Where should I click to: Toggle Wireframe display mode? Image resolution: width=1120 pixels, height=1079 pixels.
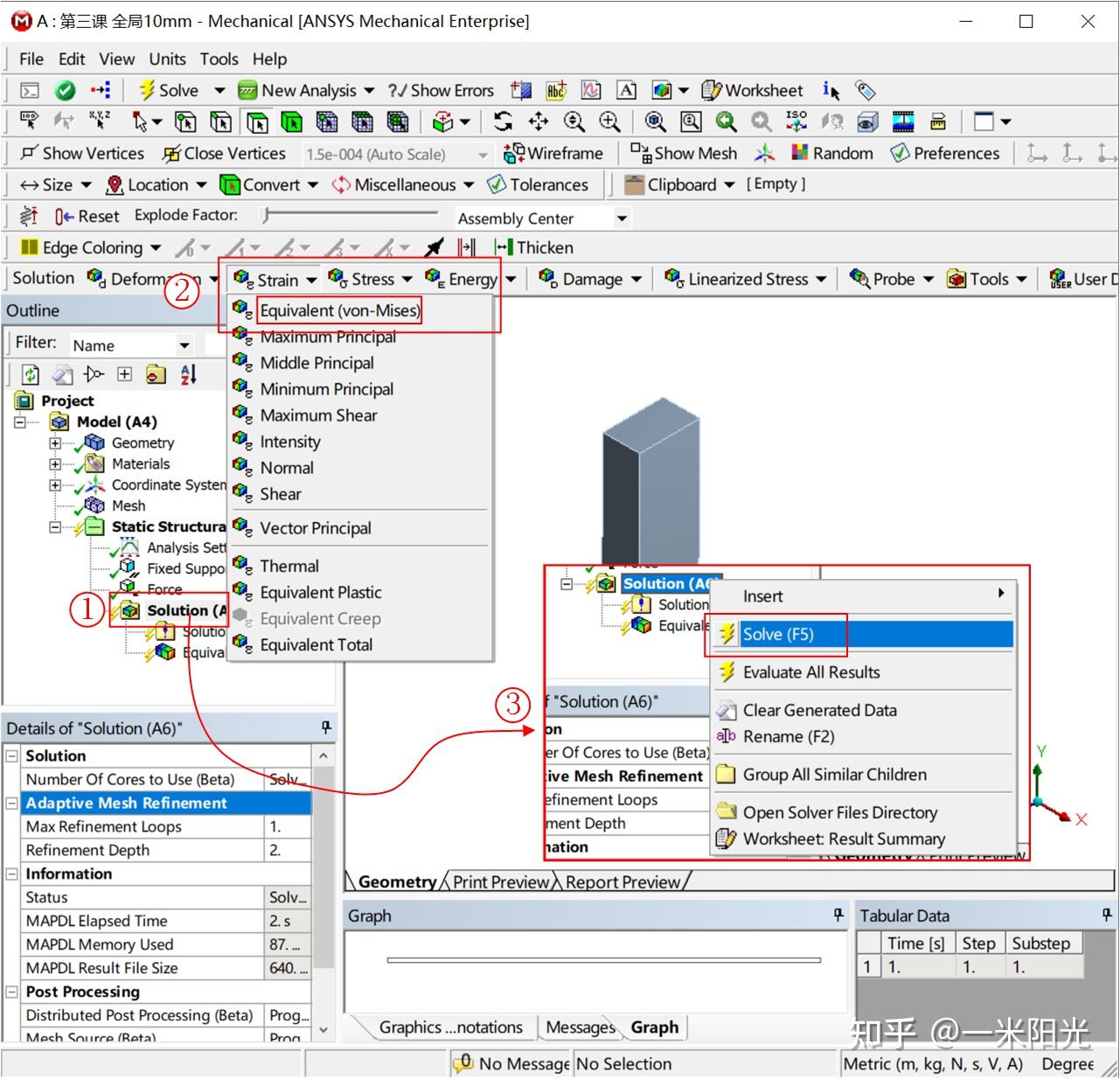click(x=554, y=153)
